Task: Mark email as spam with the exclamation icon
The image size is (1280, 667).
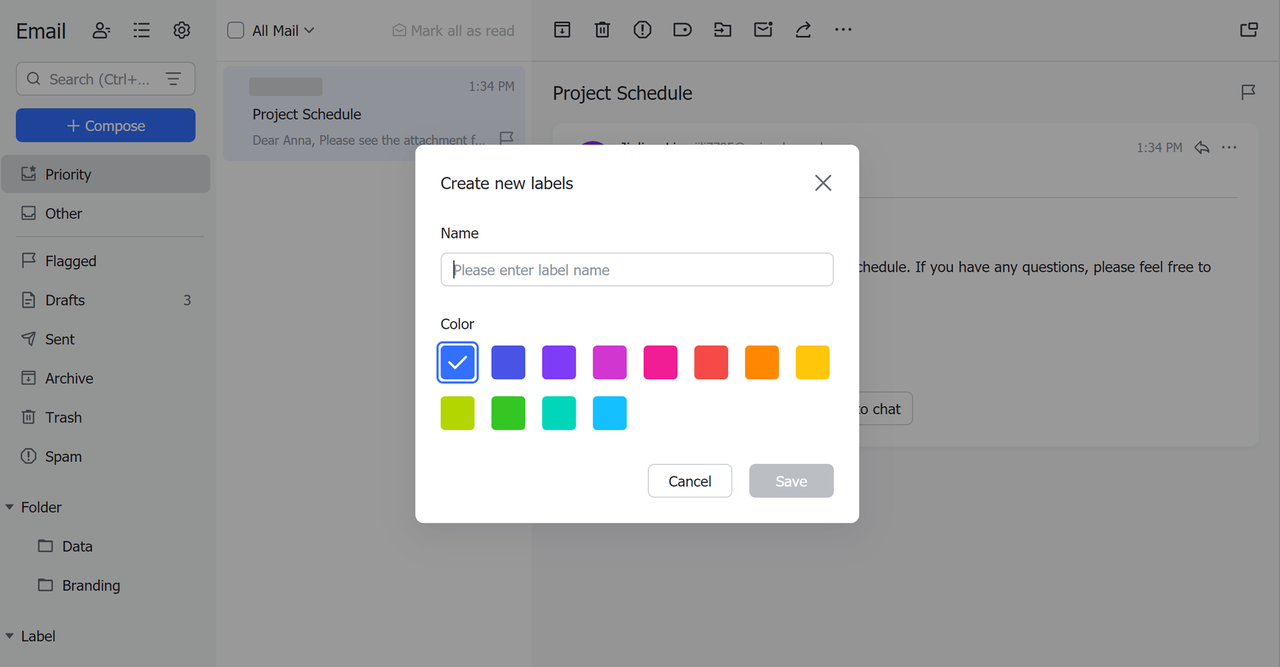Action: pos(642,30)
